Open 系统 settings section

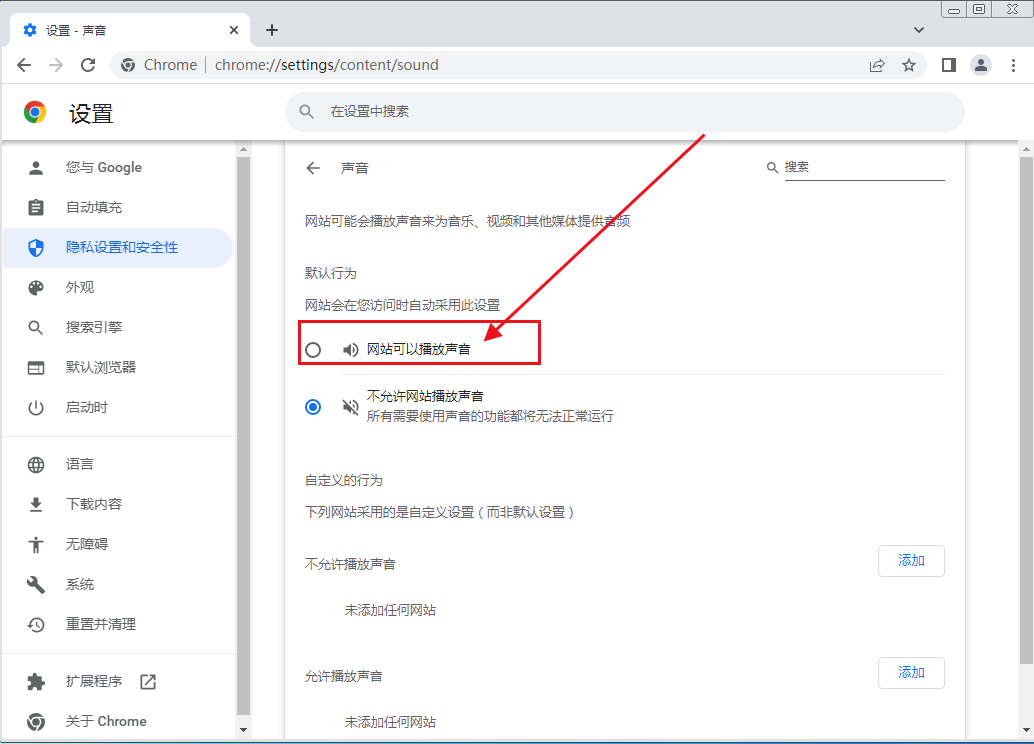119,584
